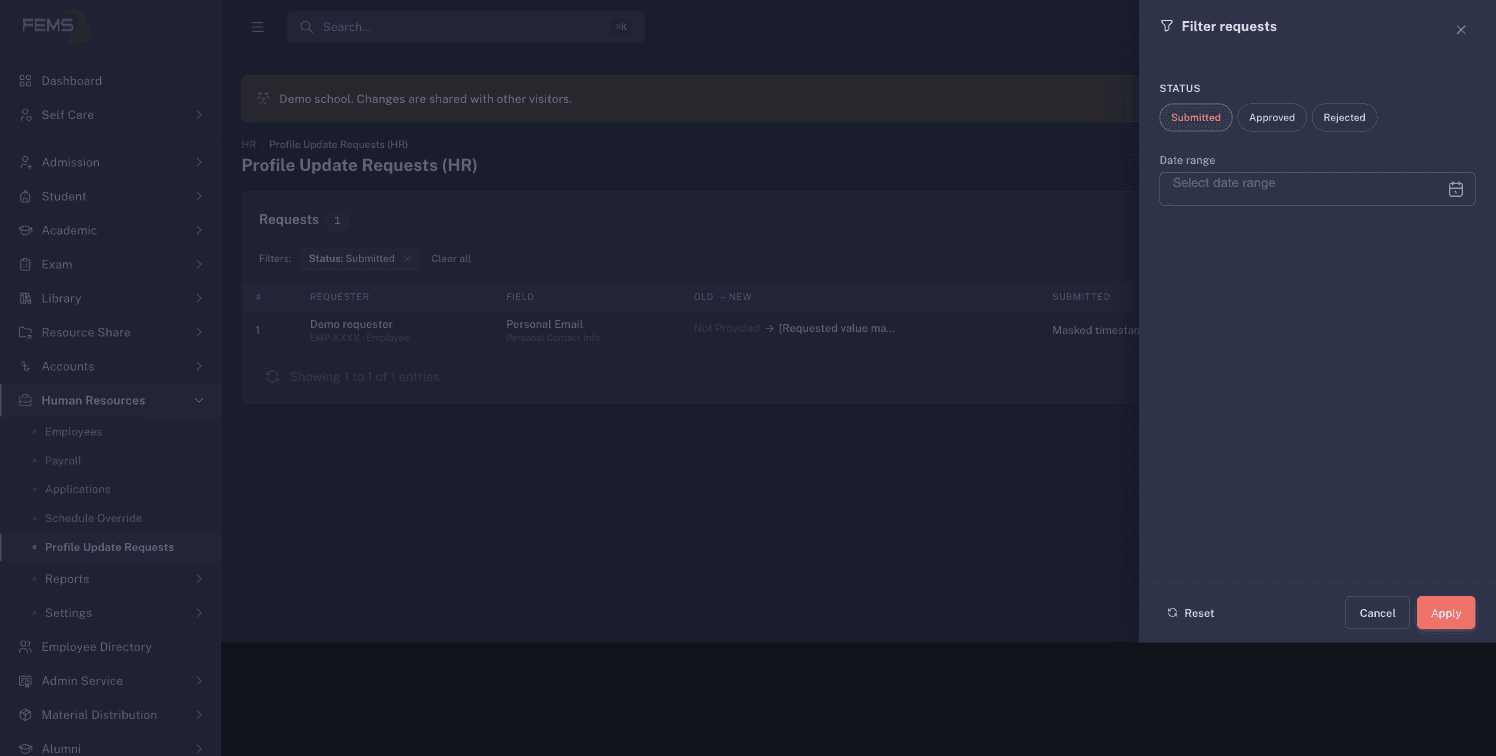The width and height of the screenshot is (1496, 756).
Task: Click the Dashboard sidebar icon
Action: click(26, 81)
